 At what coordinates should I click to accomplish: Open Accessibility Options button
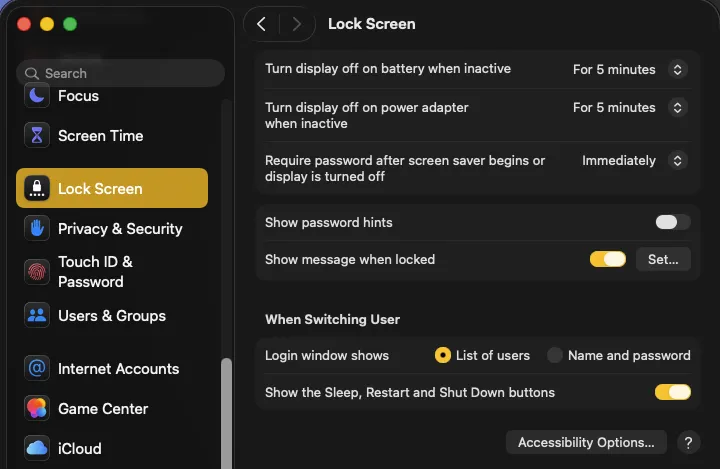coord(586,442)
